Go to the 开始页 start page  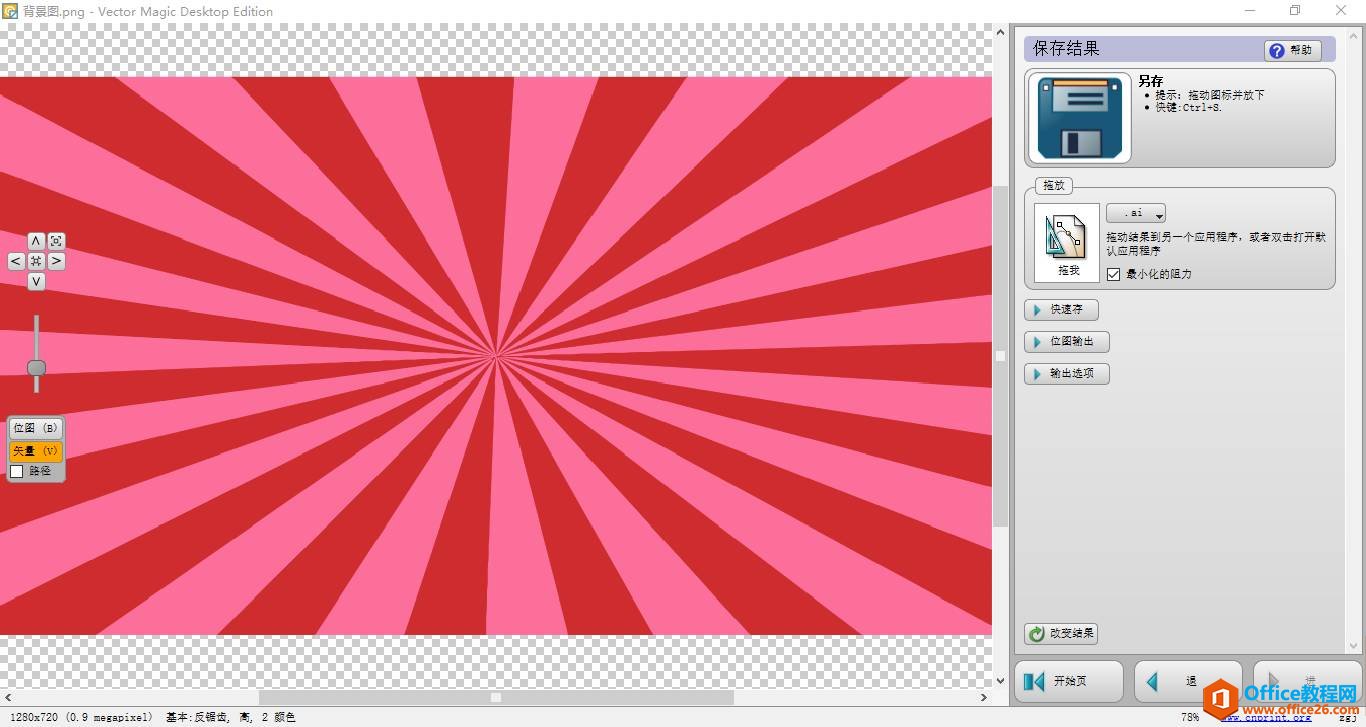1070,682
